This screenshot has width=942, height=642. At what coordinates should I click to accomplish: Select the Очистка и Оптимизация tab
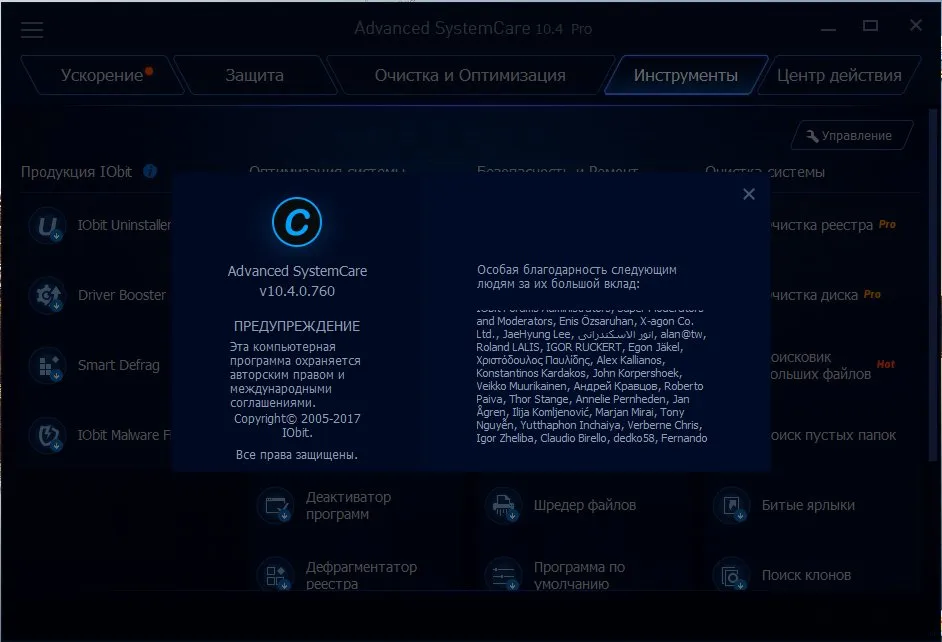tap(470, 75)
